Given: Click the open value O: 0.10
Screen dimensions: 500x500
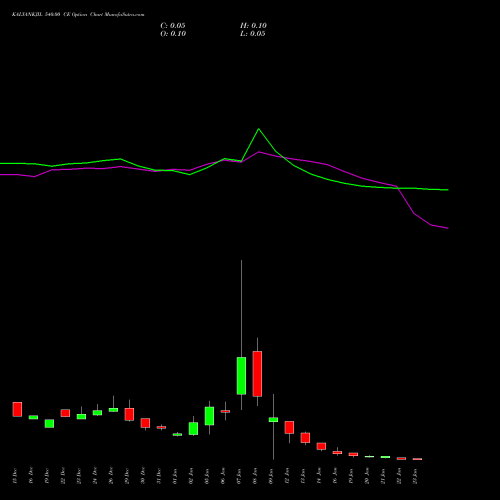Looking at the screenshot, I should 173,34.
